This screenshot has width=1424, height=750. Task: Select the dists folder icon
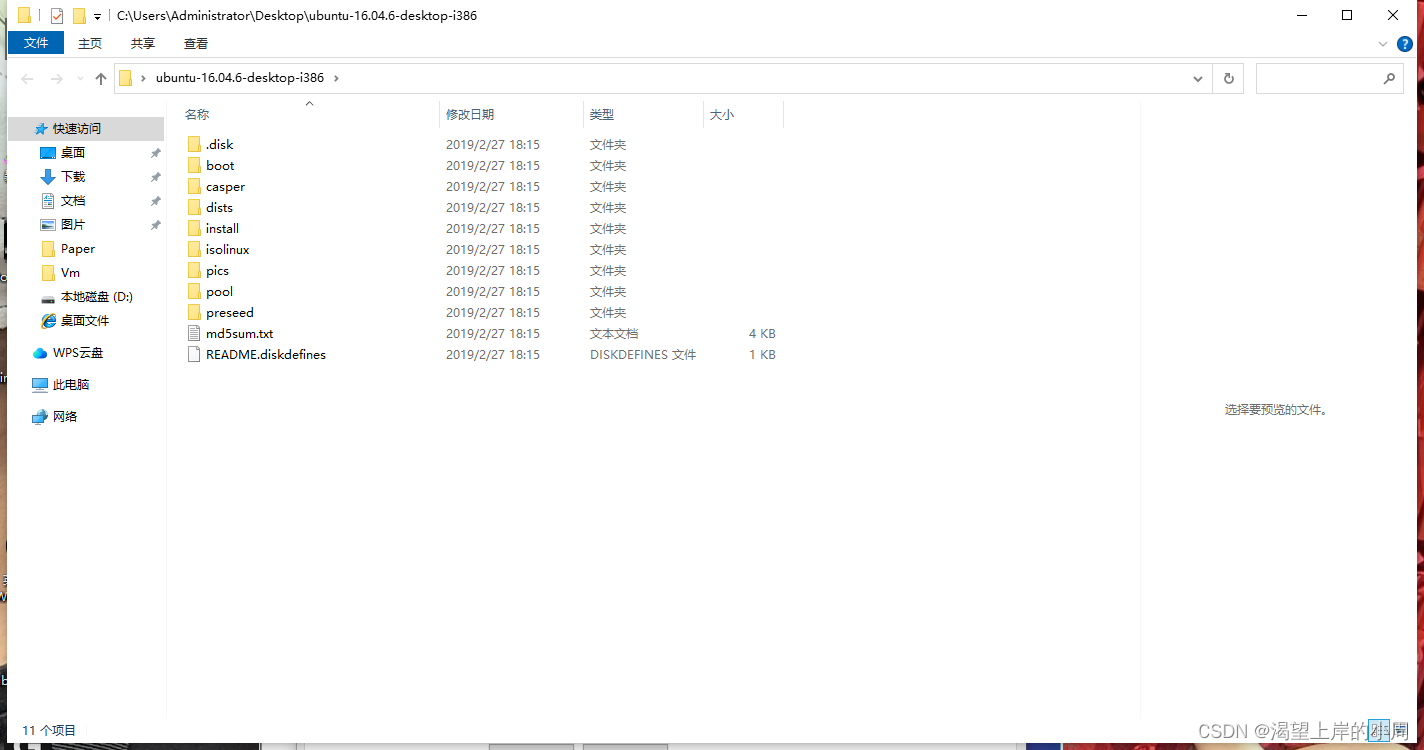194,207
